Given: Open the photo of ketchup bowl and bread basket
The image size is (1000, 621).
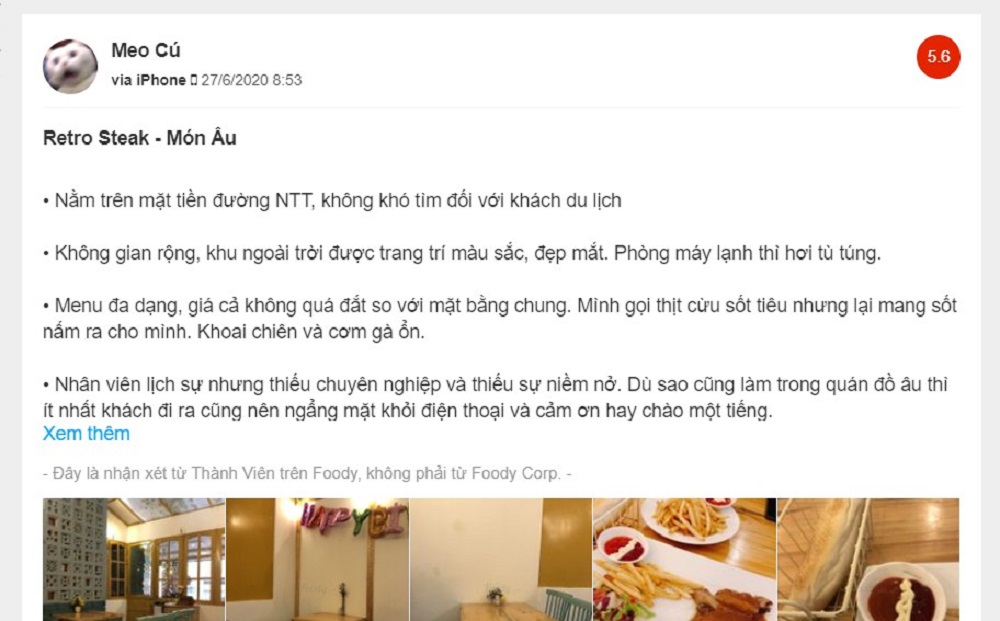Looking at the screenshot, I should (868, 559).
